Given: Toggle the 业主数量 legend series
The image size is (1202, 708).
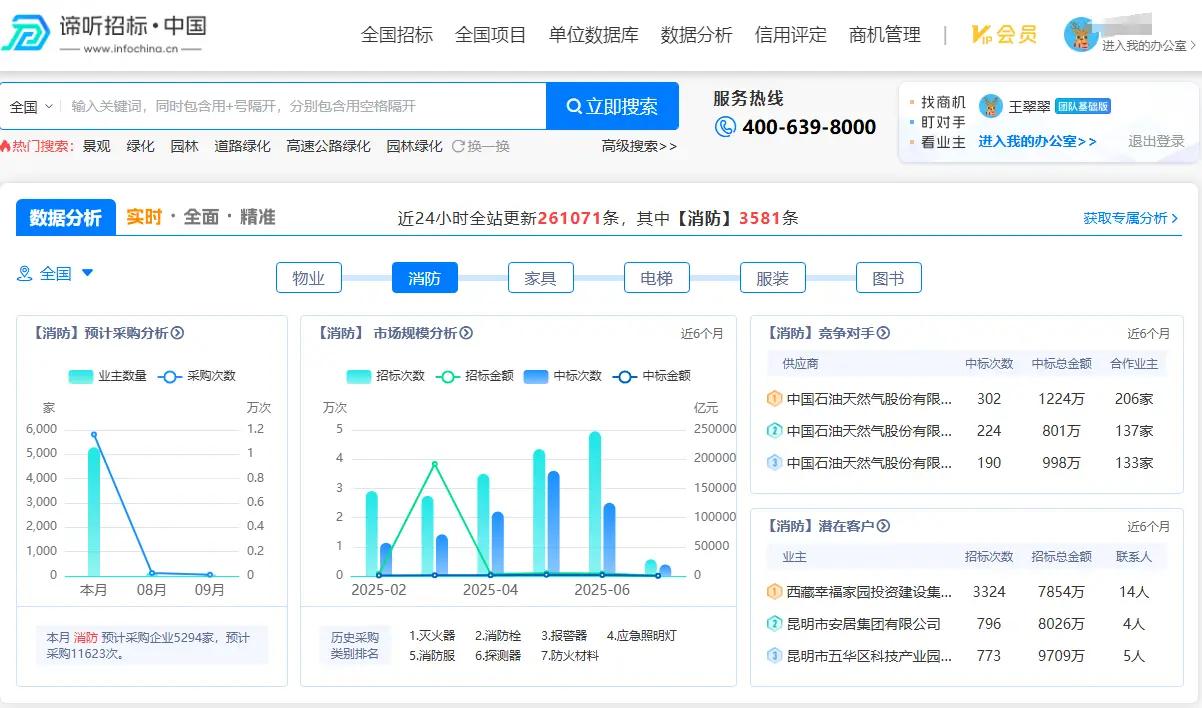Looking at the screenshot, I should point(107,376).
